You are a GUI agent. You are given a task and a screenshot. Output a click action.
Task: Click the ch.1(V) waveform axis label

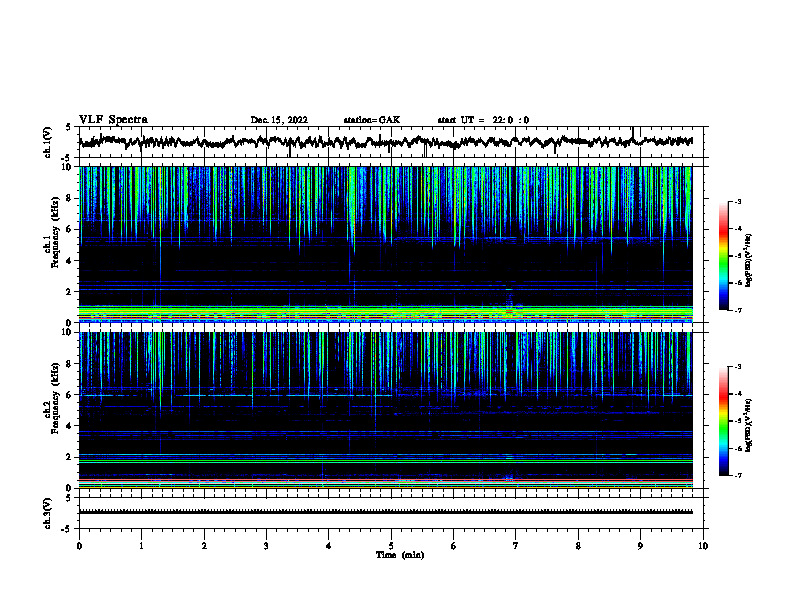(48, 142)
